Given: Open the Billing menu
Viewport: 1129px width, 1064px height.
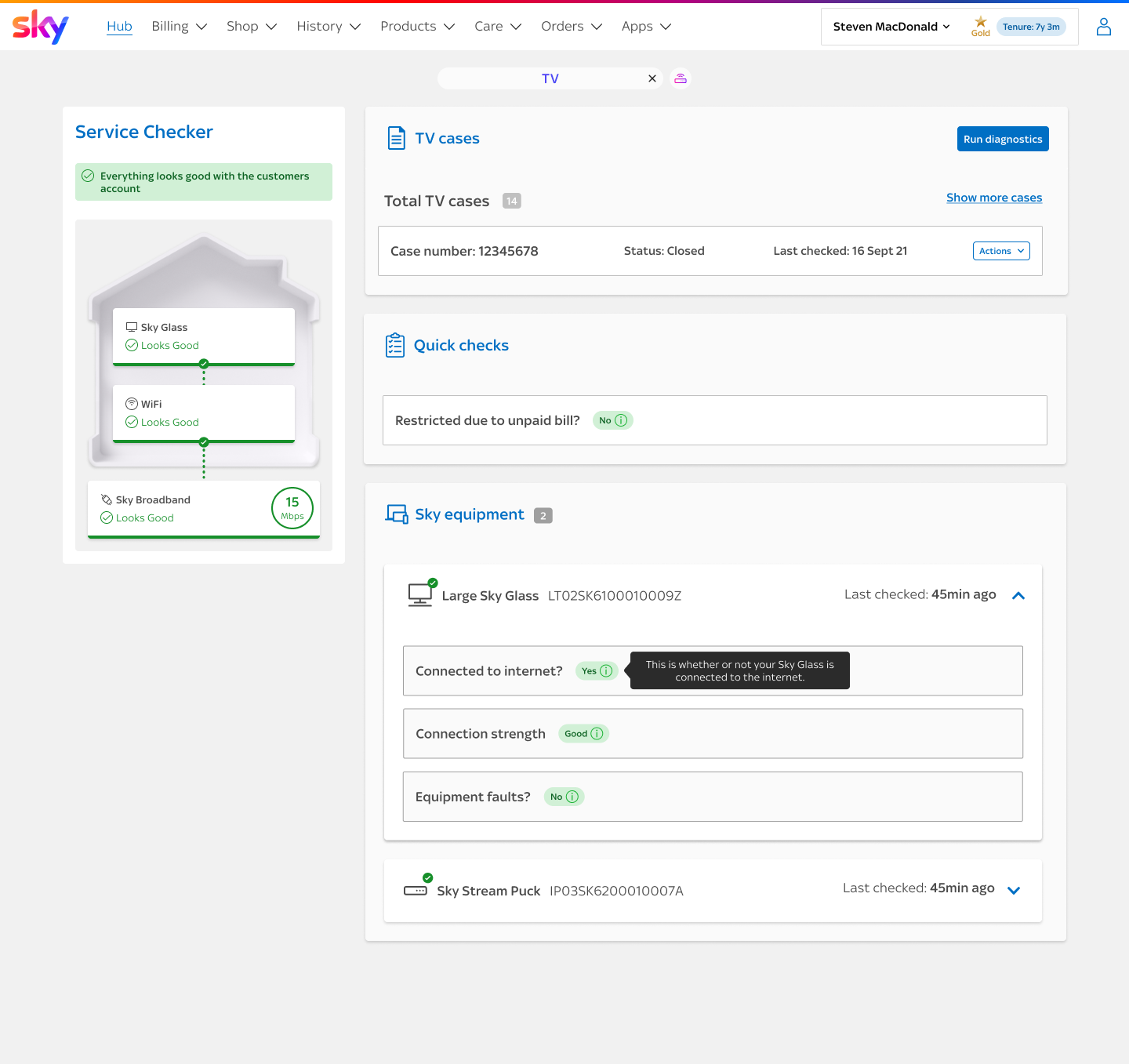Looking at the screenshot, I should 179,26.
